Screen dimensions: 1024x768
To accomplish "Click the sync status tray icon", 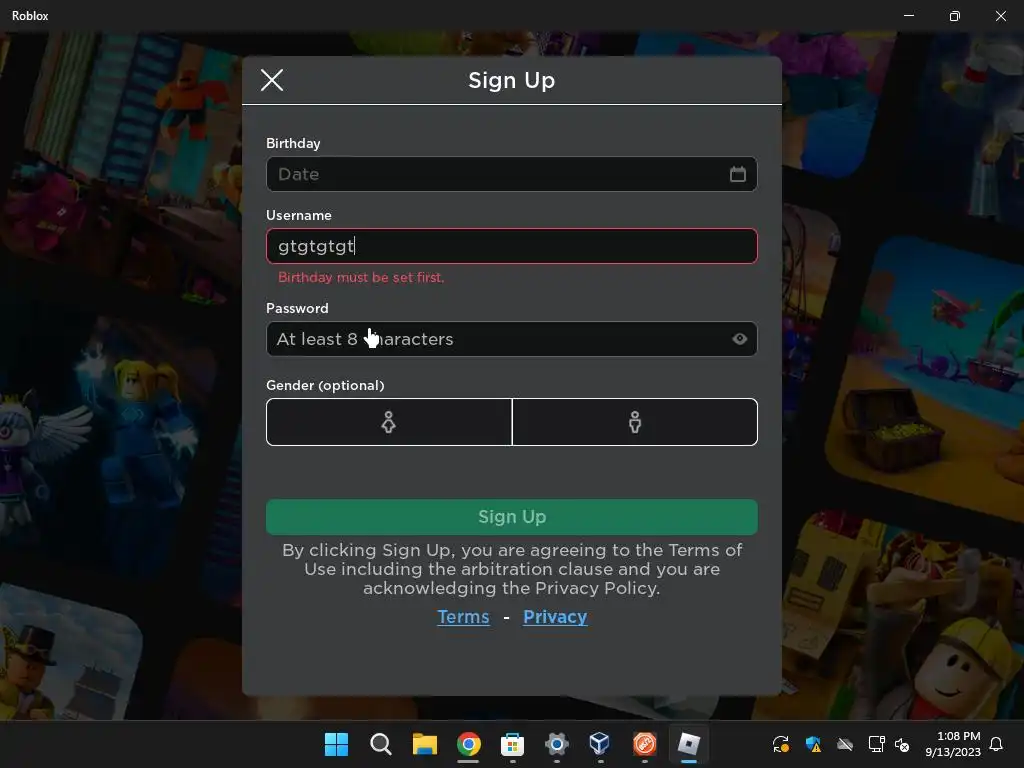I will point(780,744).
